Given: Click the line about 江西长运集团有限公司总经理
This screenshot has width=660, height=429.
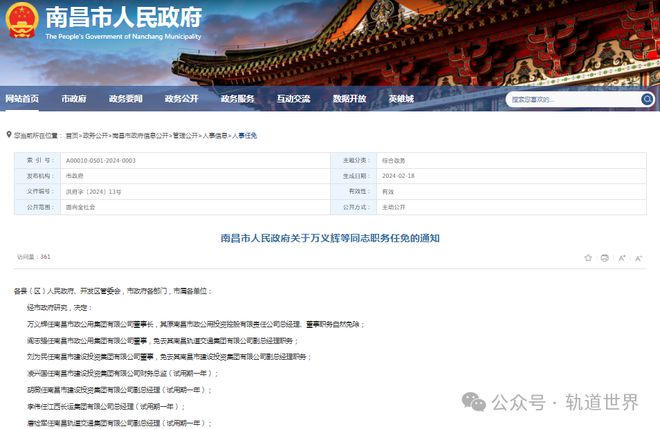Looking at the screenshot, I should 106,406.
